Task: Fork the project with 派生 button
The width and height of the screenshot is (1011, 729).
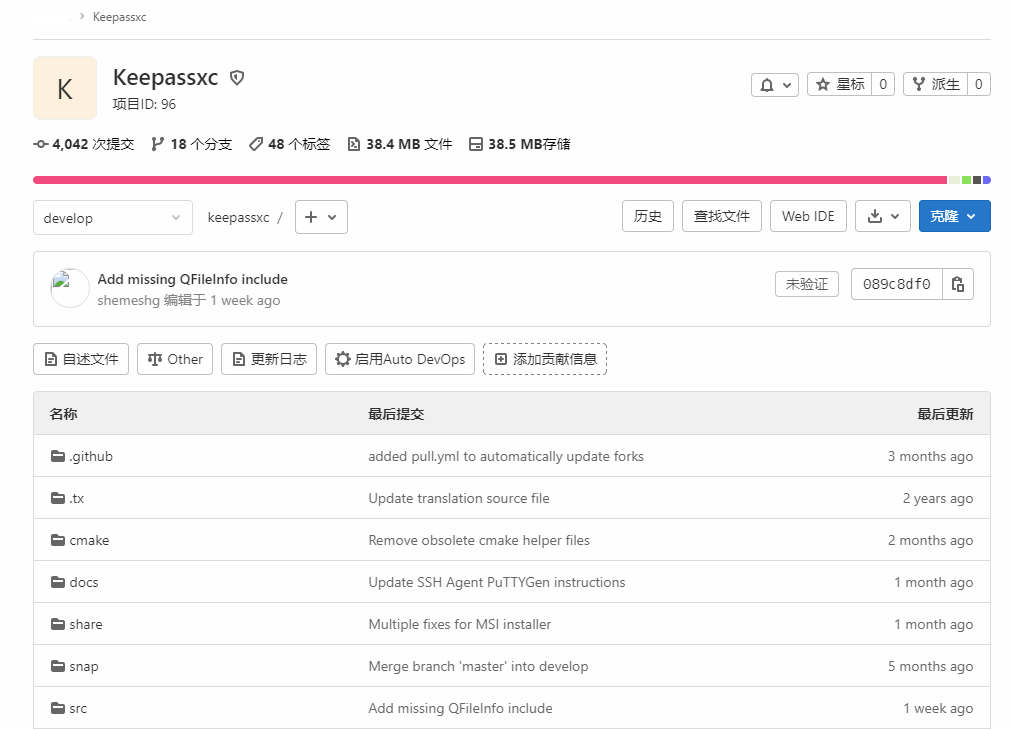Action: click(x=936, y=84)
